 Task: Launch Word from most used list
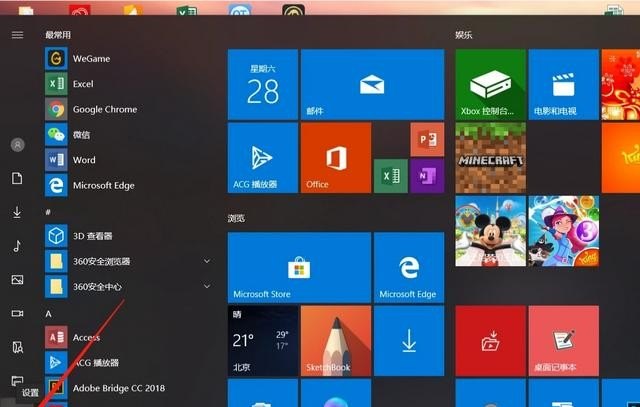(129, 160)
